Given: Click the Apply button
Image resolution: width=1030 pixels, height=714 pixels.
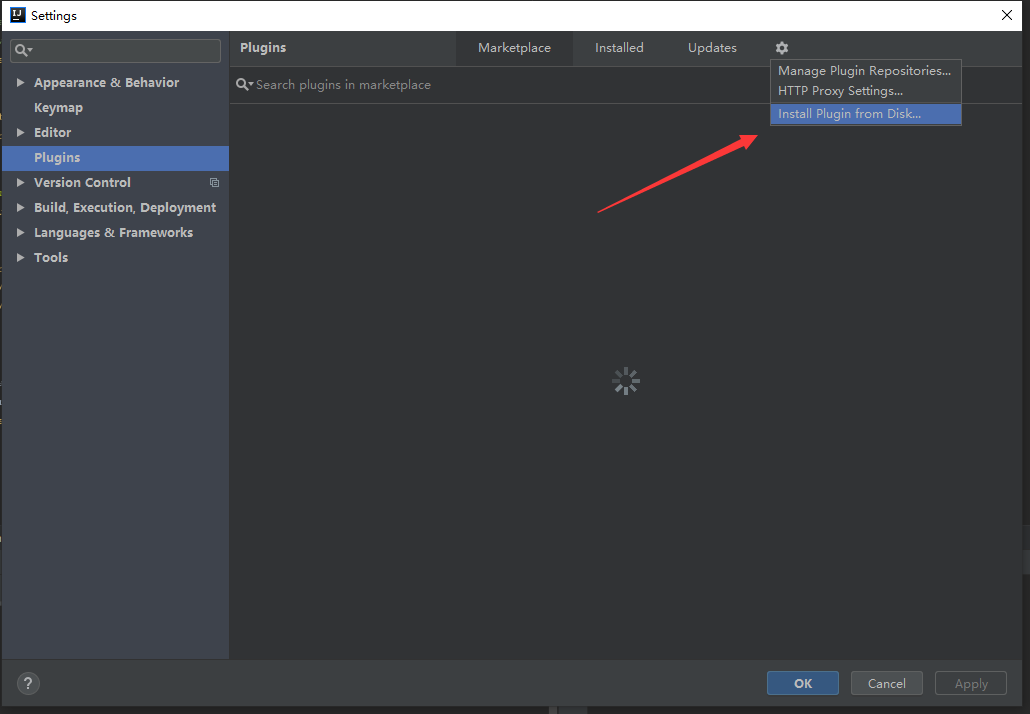Looking at the screenshot, I should (971, 683).
